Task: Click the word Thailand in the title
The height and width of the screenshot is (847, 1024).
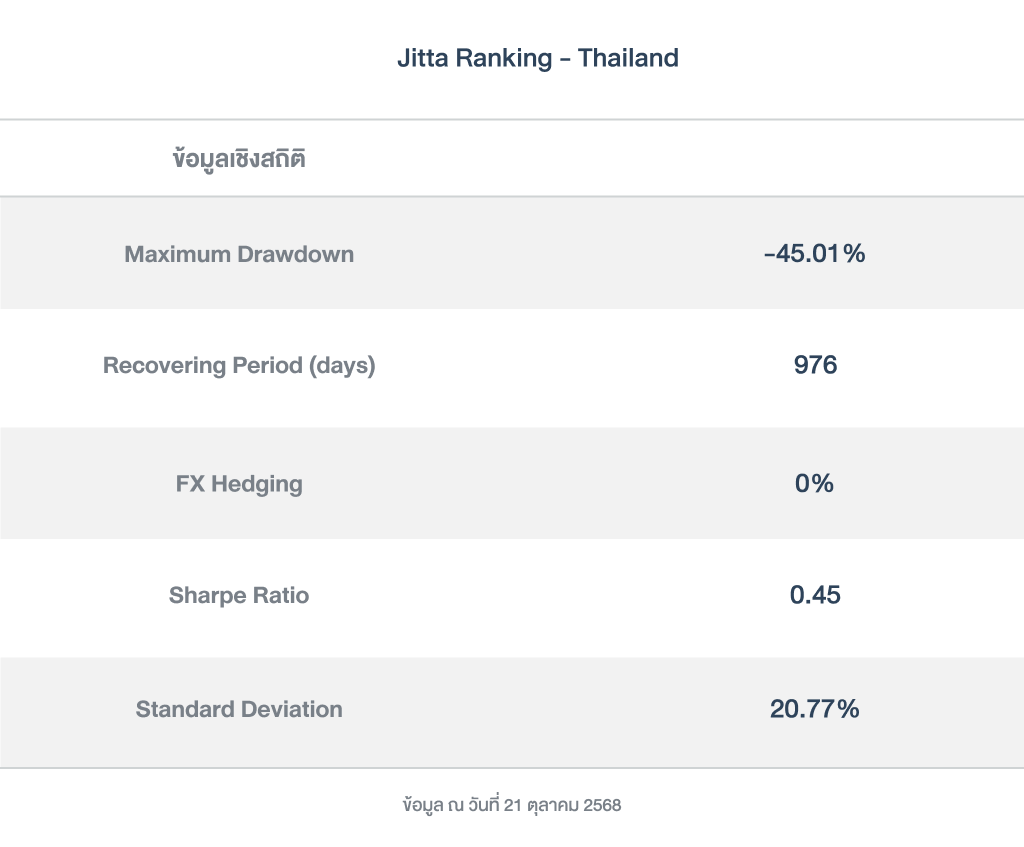Action: 628,58
